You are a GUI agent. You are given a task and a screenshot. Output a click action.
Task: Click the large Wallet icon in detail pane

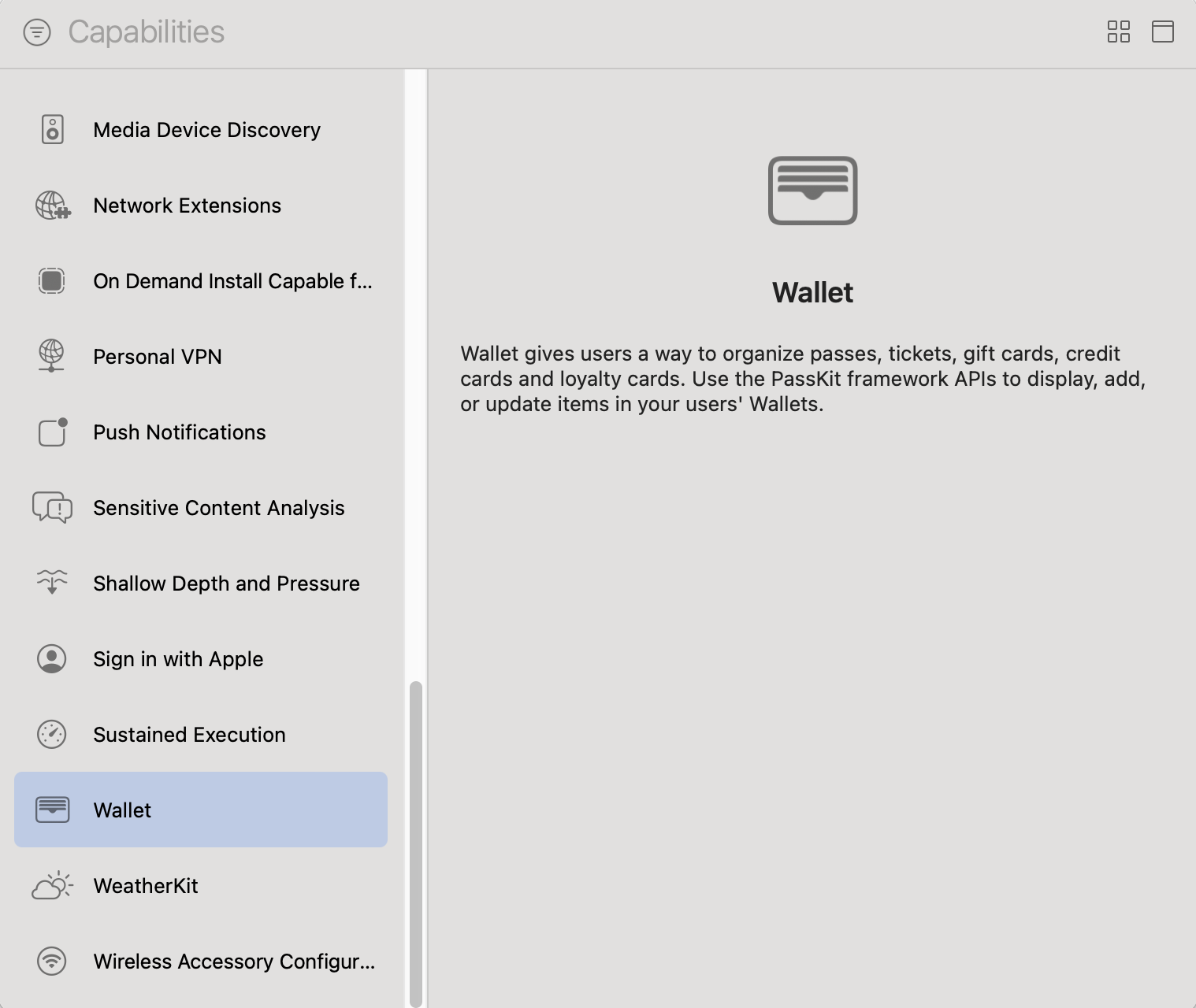(813, 191)
